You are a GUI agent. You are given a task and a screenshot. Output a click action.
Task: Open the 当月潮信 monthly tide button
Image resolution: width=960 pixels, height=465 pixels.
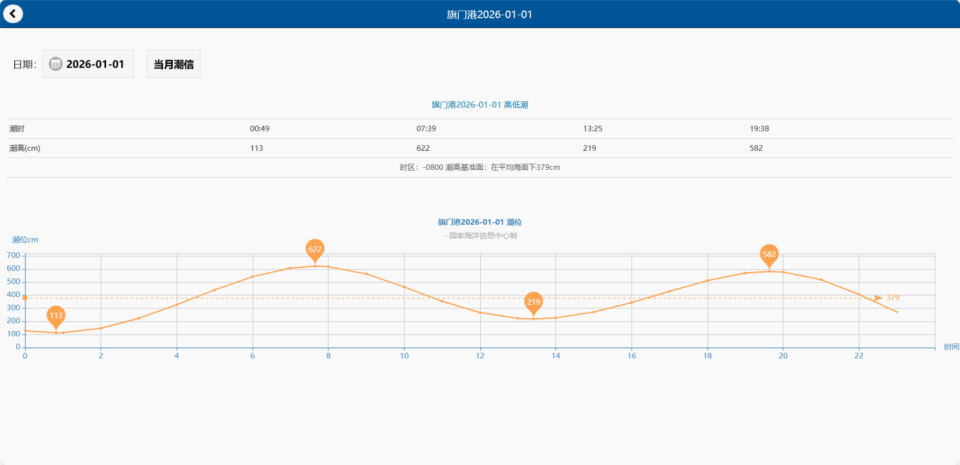pyautogui.click(x=173, y=64)
